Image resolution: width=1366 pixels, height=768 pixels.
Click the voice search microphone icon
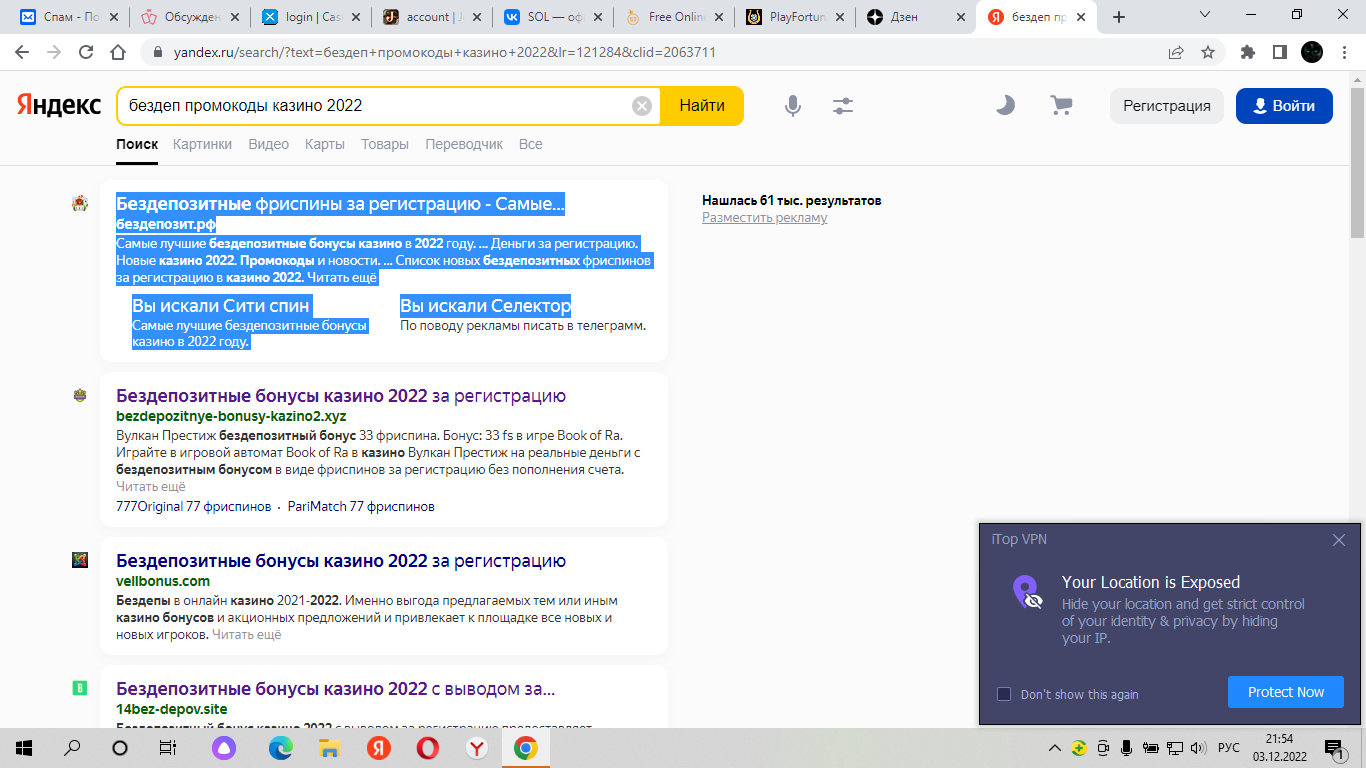[x=793, y=106]
